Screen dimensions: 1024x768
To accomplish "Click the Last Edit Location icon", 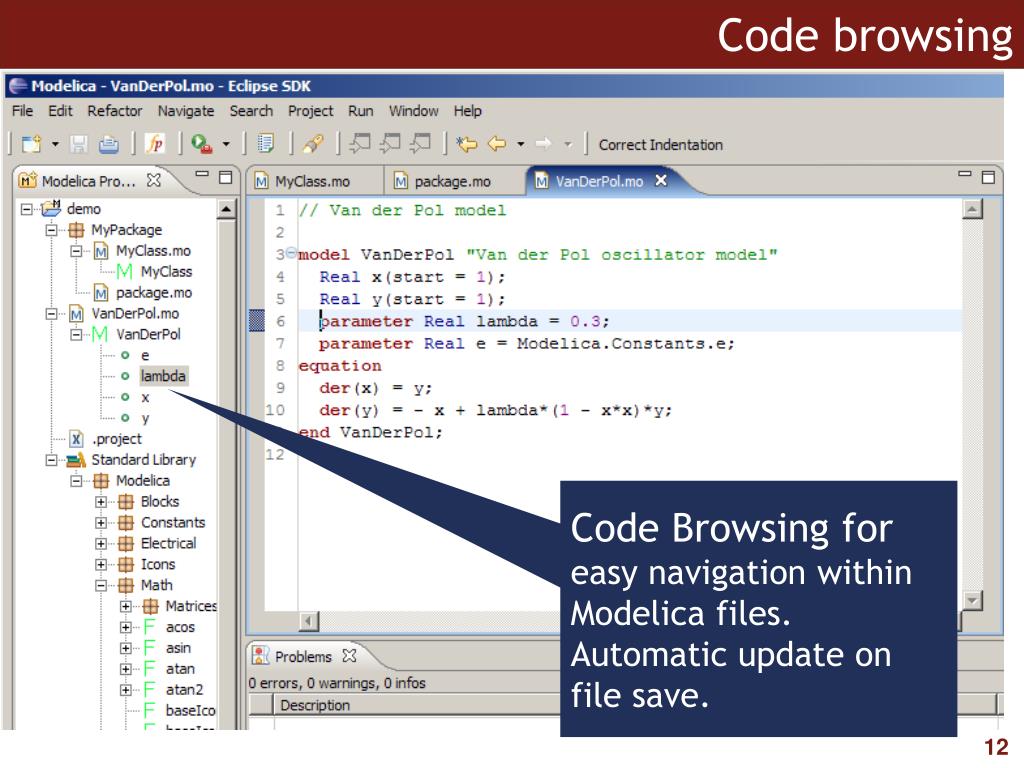I will (x=466, y=144).
